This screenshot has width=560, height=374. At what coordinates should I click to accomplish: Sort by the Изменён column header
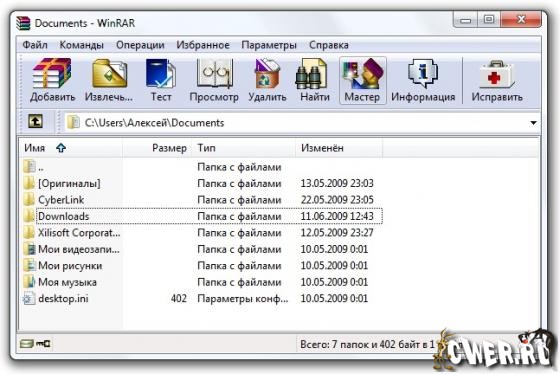(339, 148)
